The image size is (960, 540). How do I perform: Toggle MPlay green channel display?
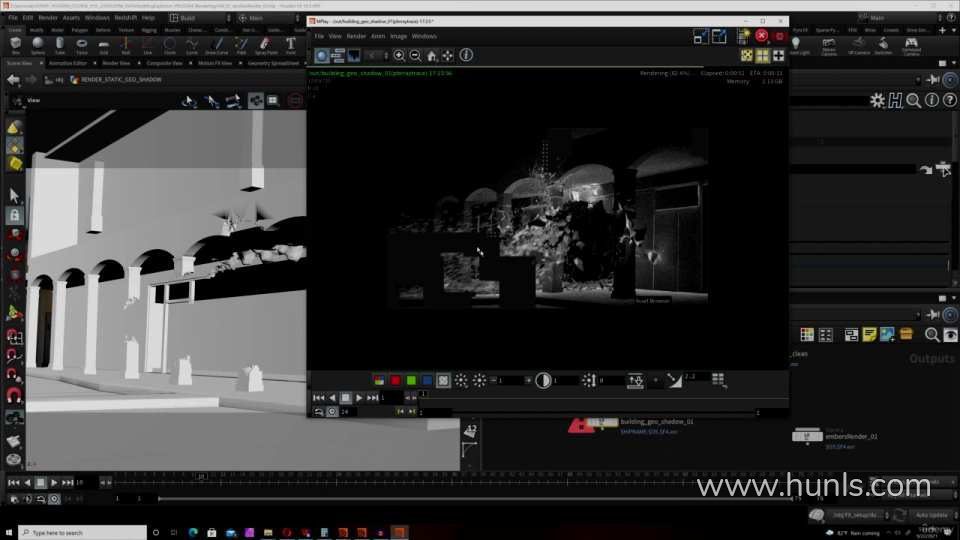point(411,381)
